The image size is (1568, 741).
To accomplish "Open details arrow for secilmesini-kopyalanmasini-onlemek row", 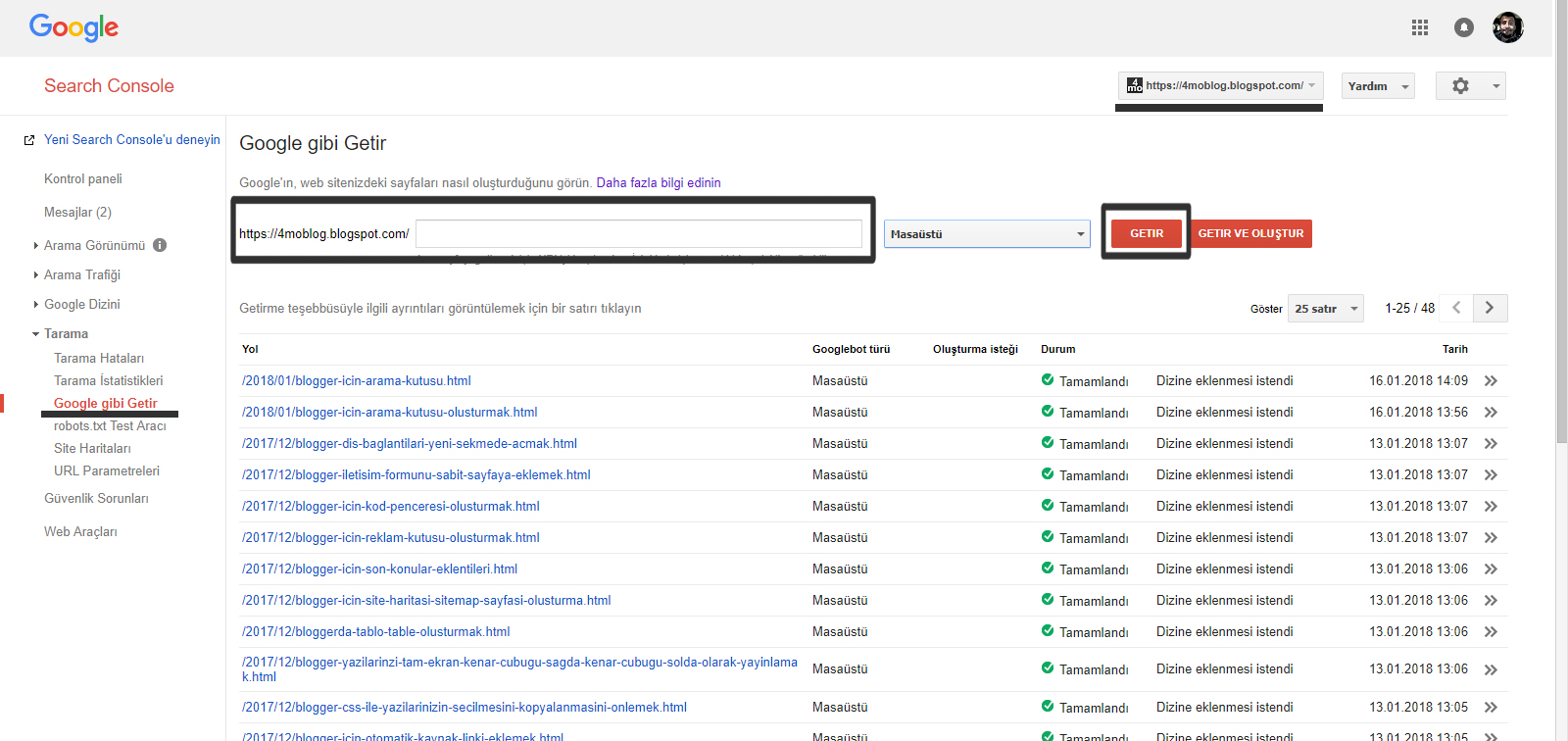I will pos(1491,708).
